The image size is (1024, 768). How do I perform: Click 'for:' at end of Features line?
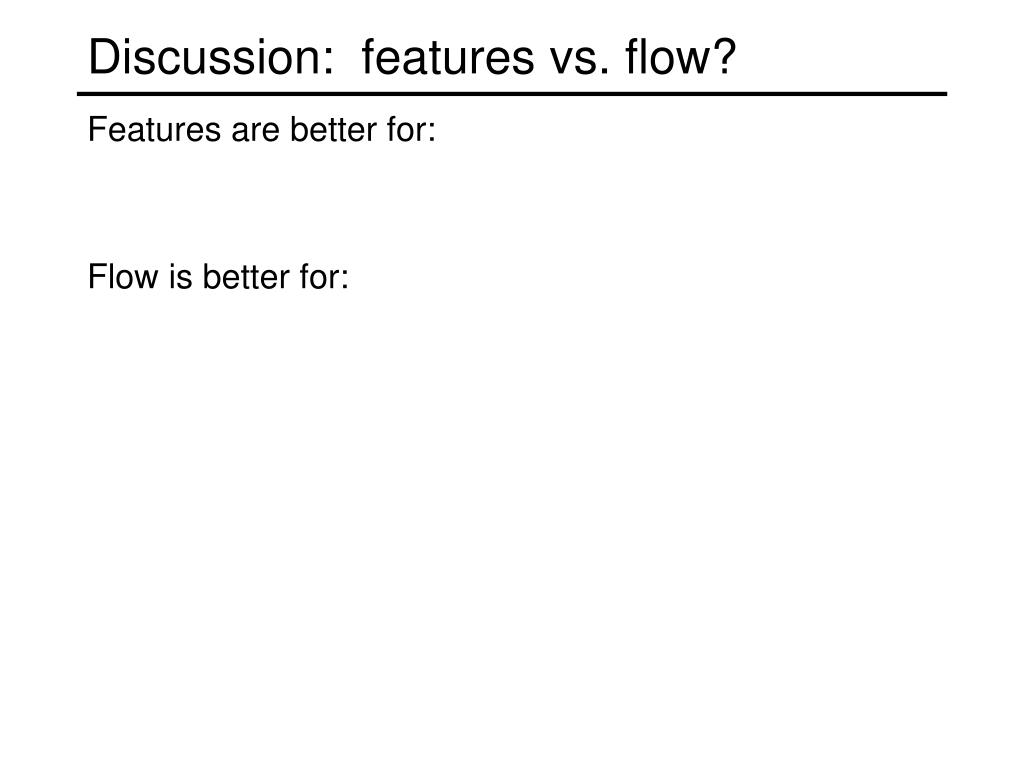pyautogui.click(x=411, y=129)
